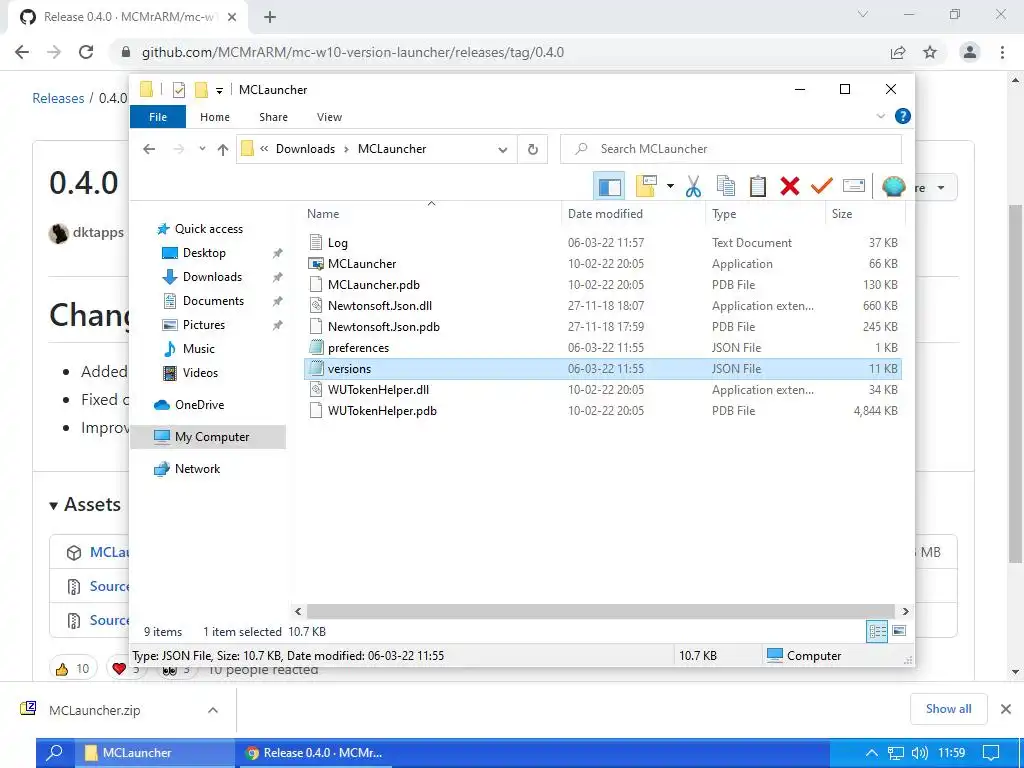Click the Copy pages icon

tap(726, 187)
